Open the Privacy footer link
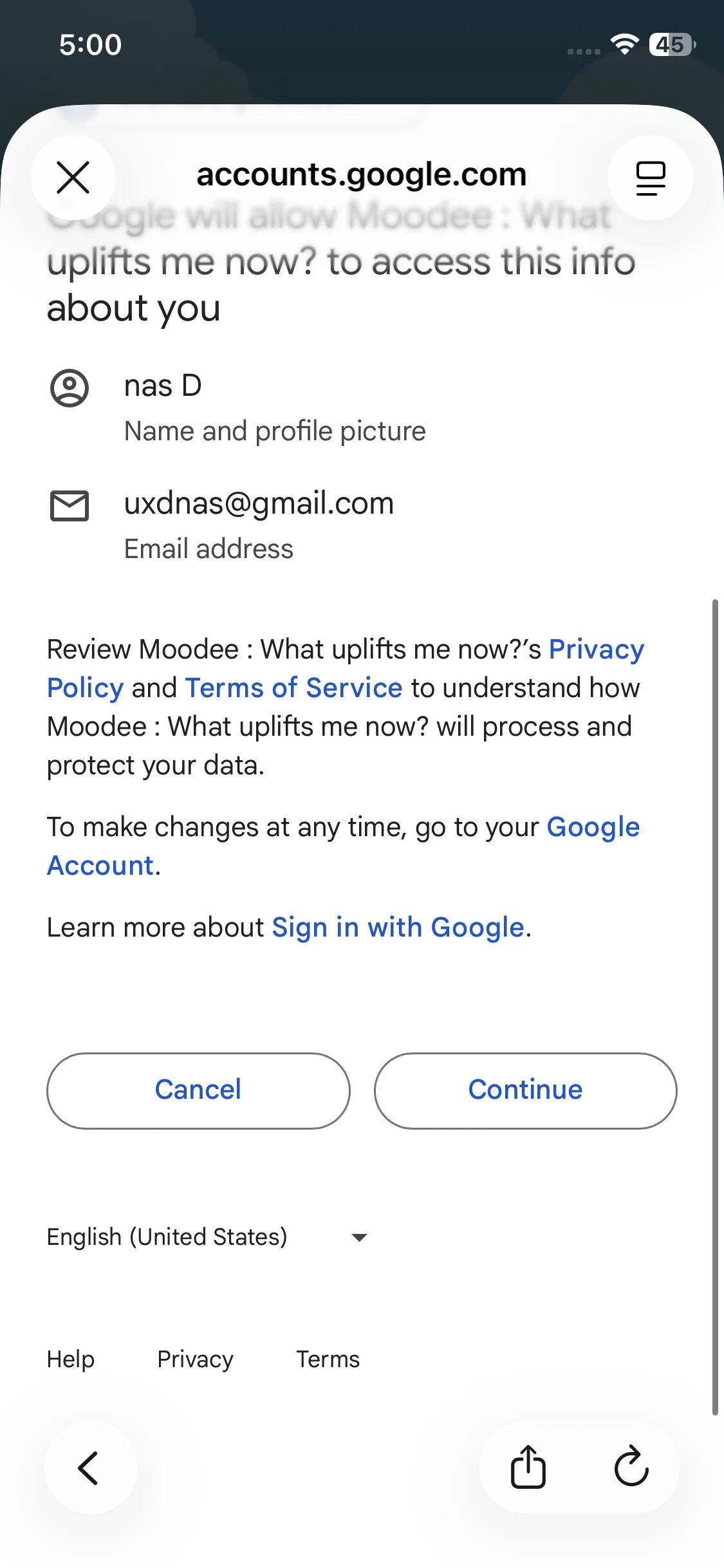The image size is (724, 1568). pos(195,1359)
